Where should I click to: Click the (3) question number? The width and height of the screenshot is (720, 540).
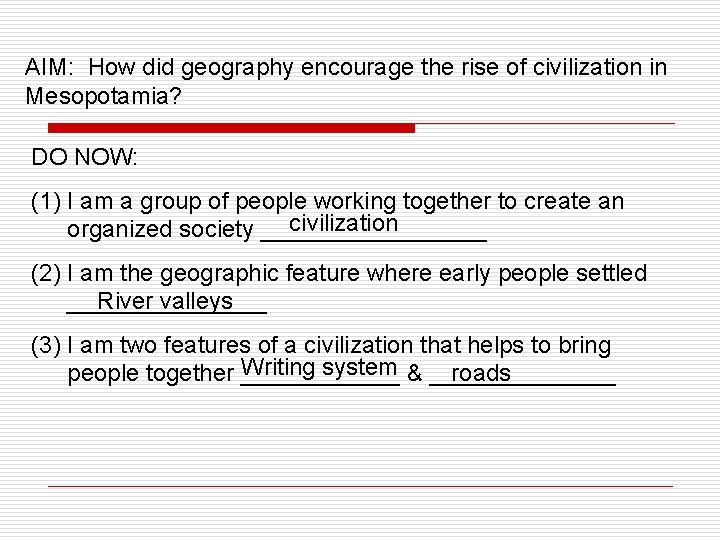click(46, 346)
